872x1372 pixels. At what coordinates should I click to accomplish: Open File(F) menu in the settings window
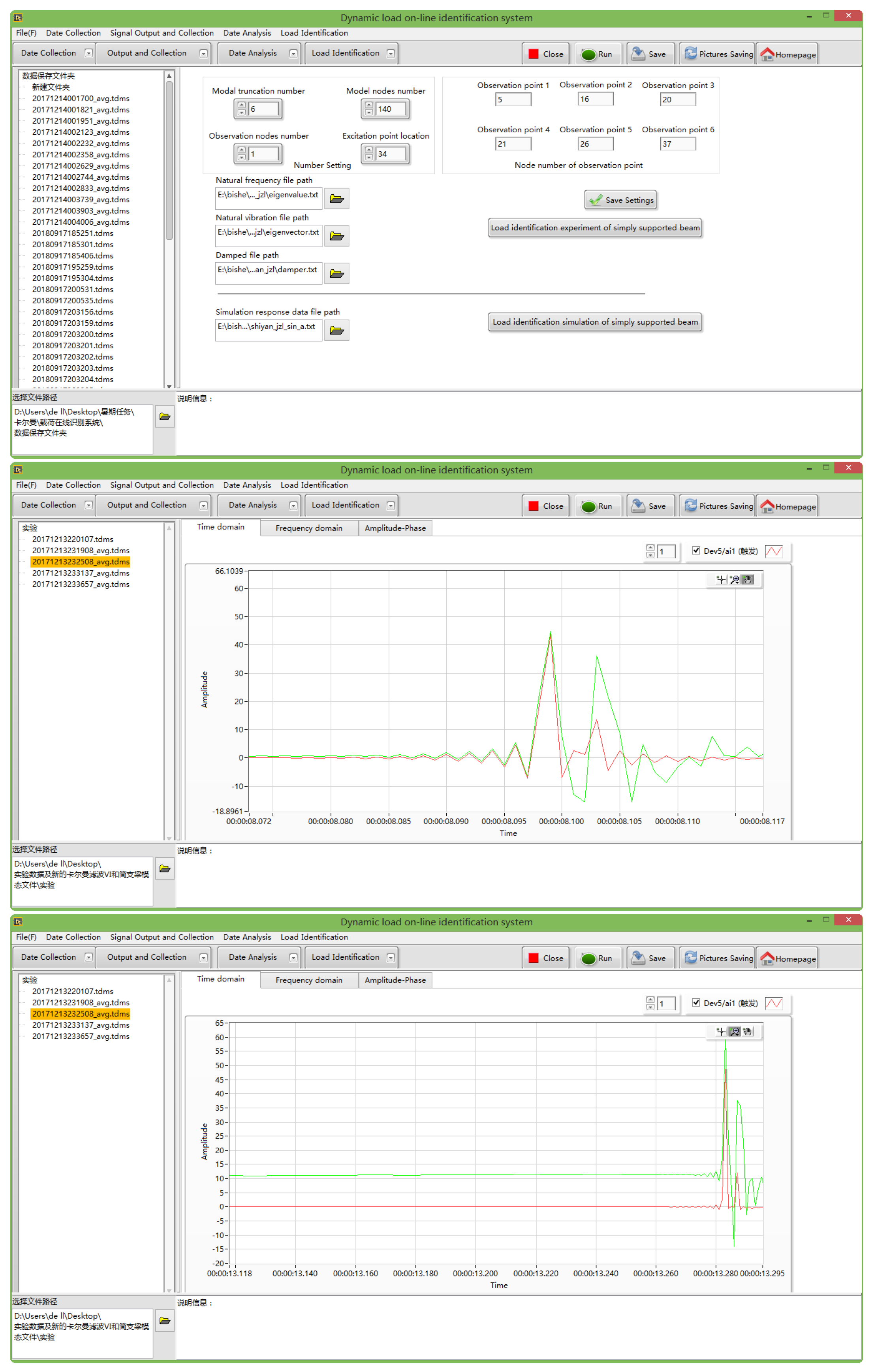tap(26, 33)
